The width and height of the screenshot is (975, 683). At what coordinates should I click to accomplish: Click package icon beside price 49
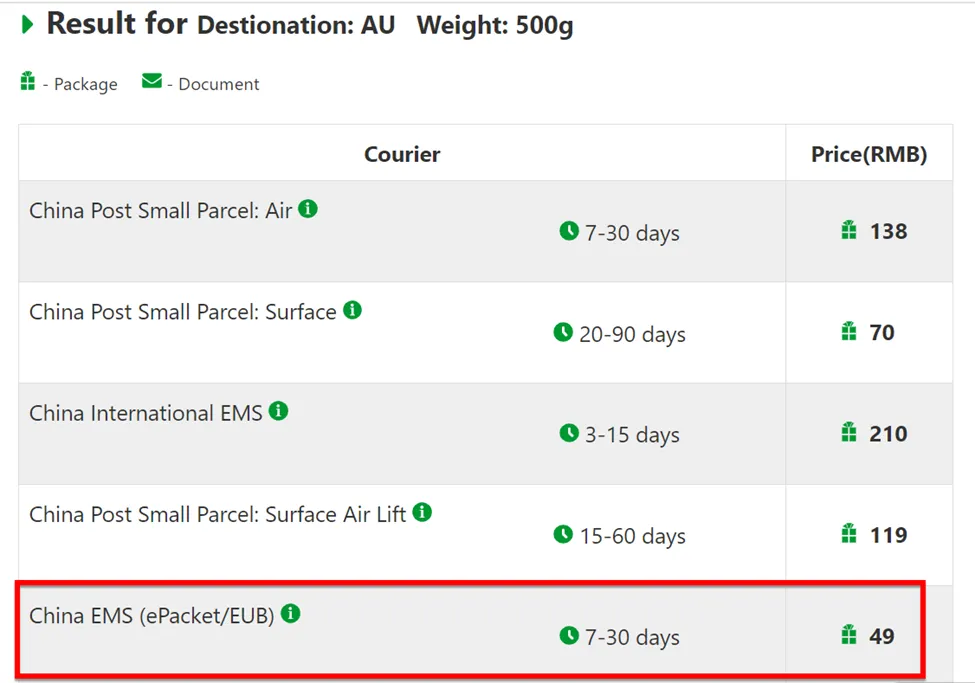(849, 634)
